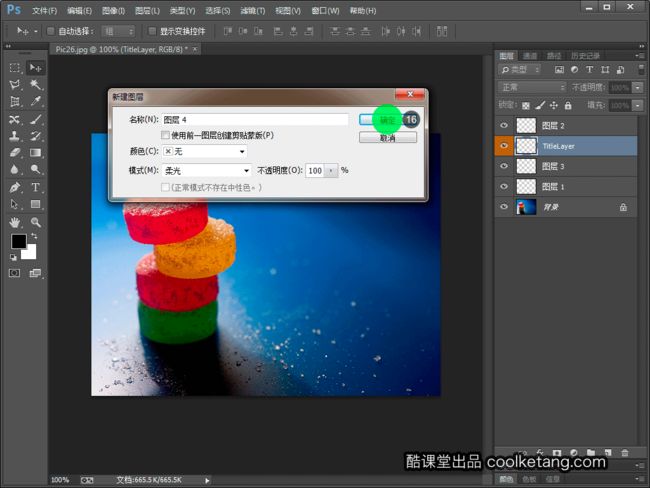Image resolution: width=650 pixels, height=488 pixels.
Task: Open the opacity slider arrow in dialog
Action: tap(331, 170)
